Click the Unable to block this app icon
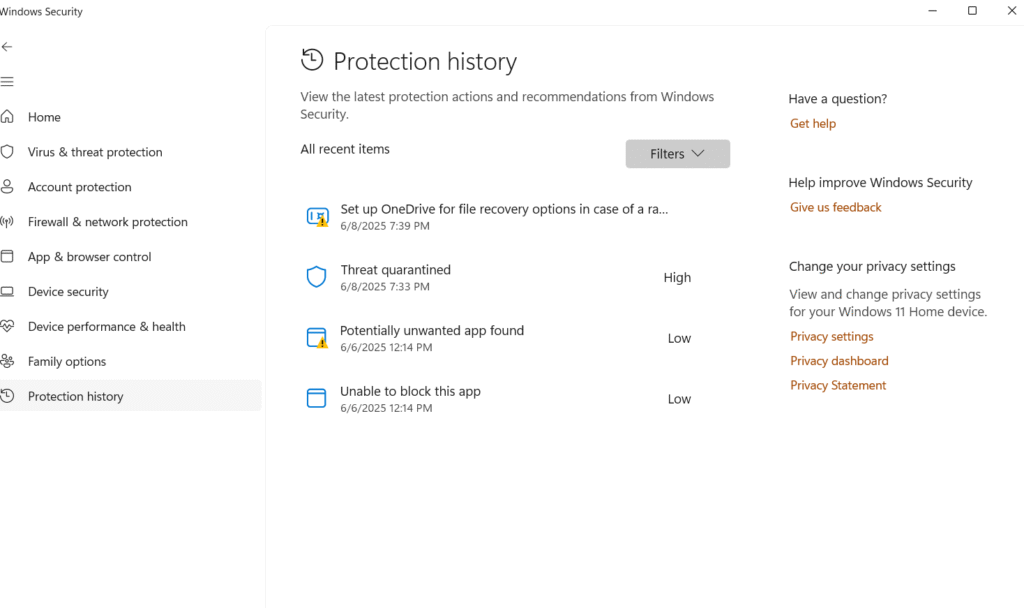Screen dimensions: 1024x608 (x=316, y=398)
